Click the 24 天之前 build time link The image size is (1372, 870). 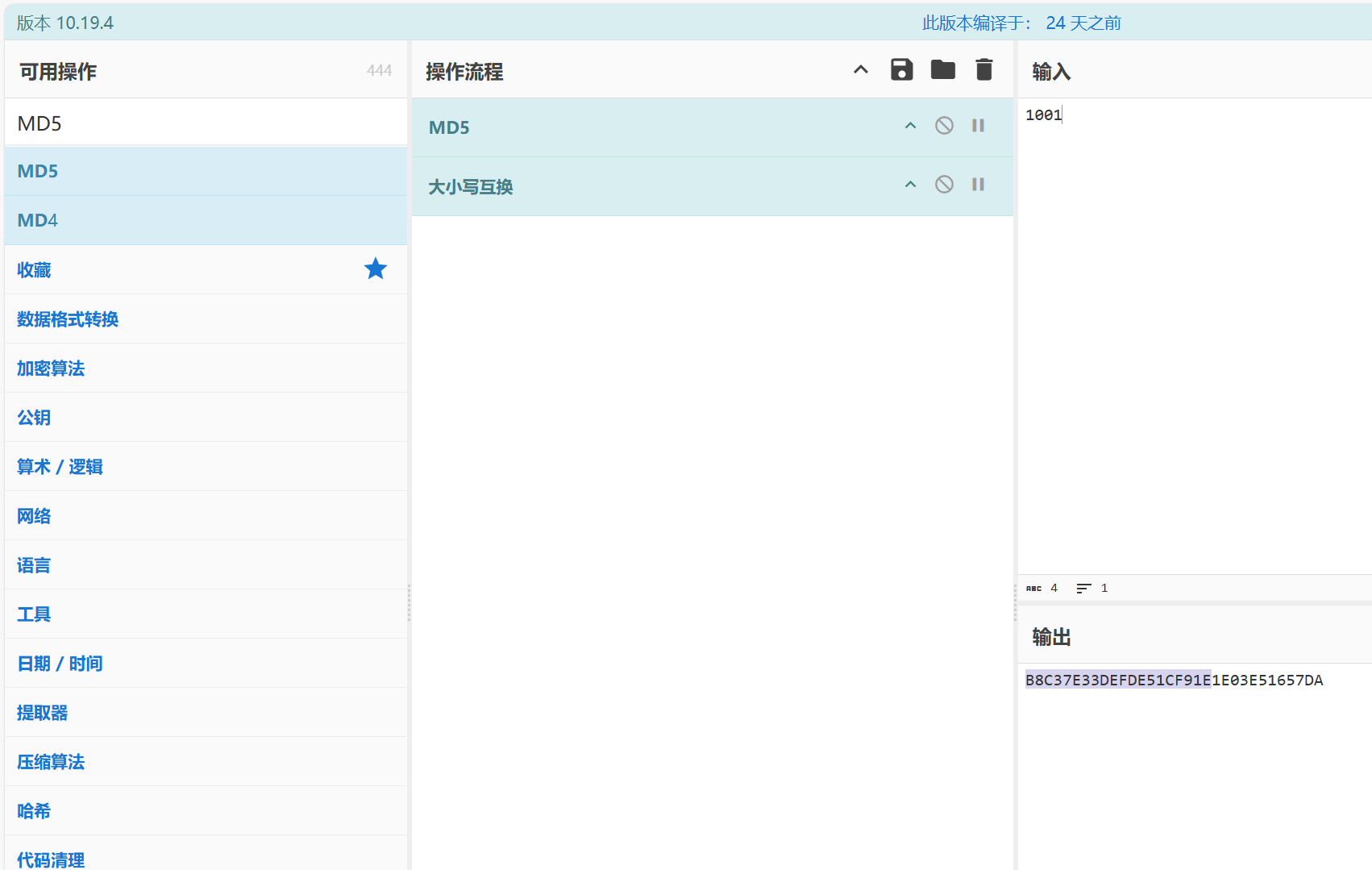[1083, 23]
